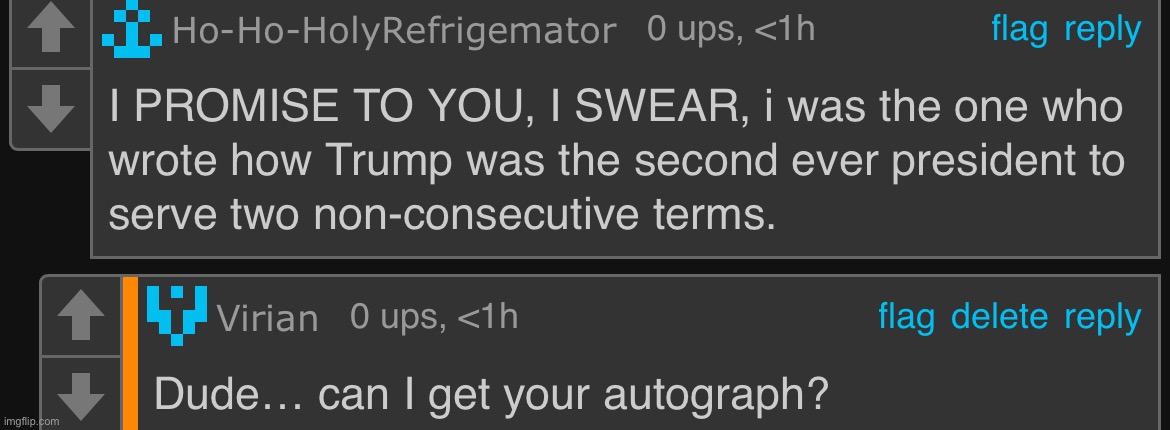Click the "serve two non-consecutive terms" line
The height and width of the screenshot is (430, 1170).
(x=441, y=213)
